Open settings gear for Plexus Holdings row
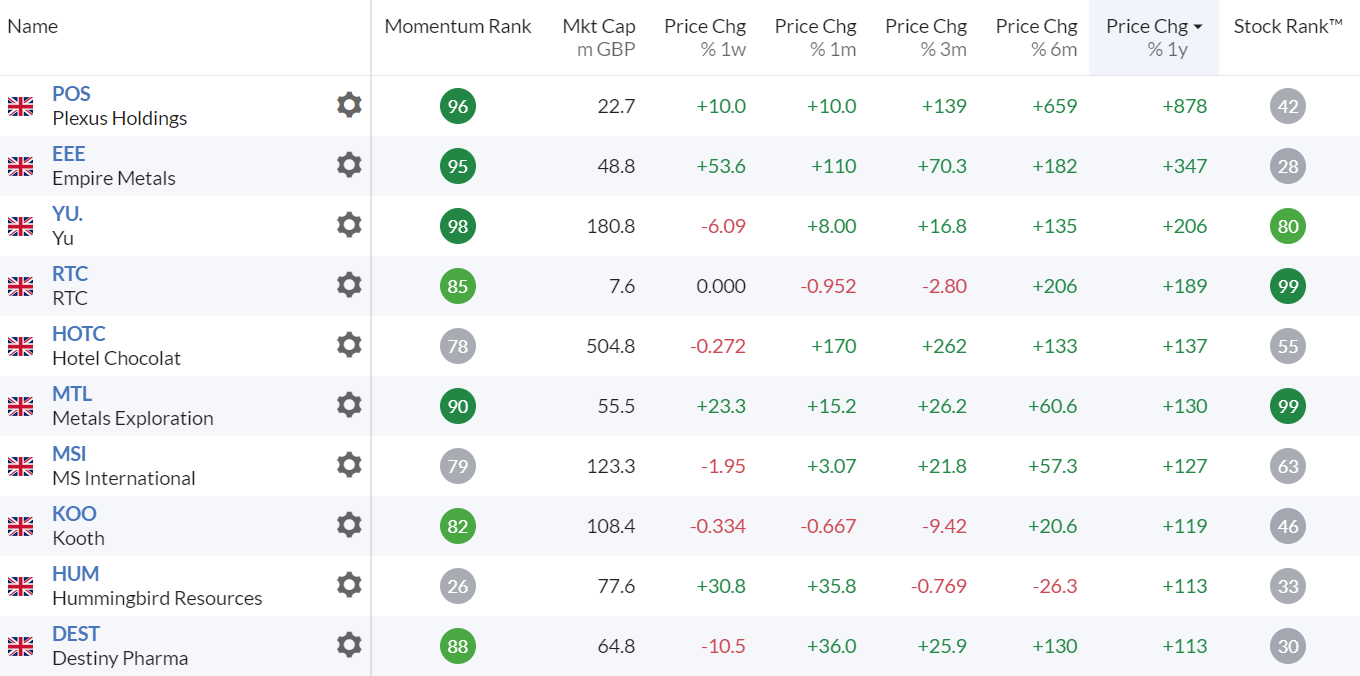Image resolution: width=1360 pixels, height=676 pixels. coord(349,105)
